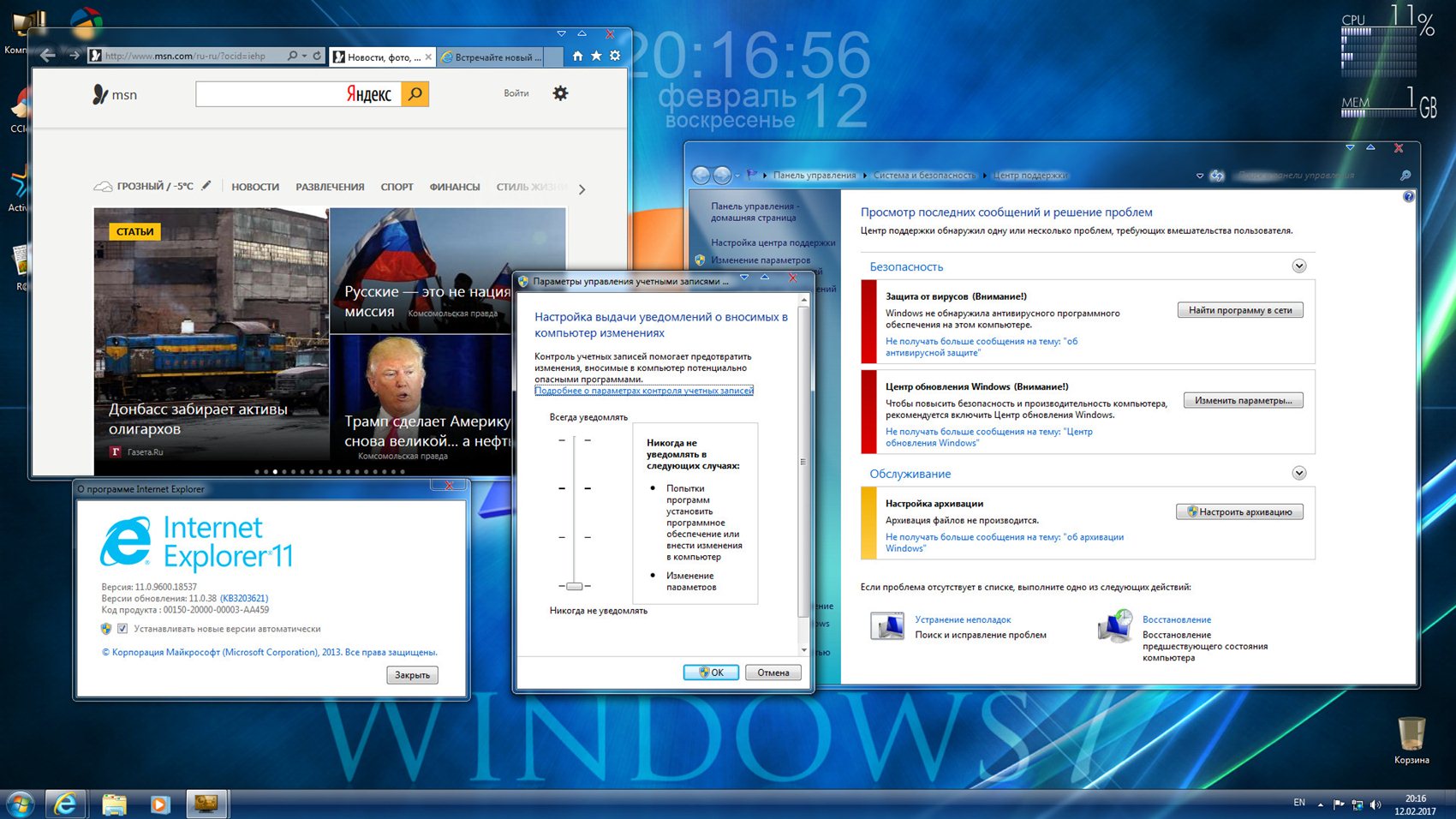This screenshot has height=819, width=1456.
Task: Switch to Встречайте новый tab
Action: click(x=491, y=57)
